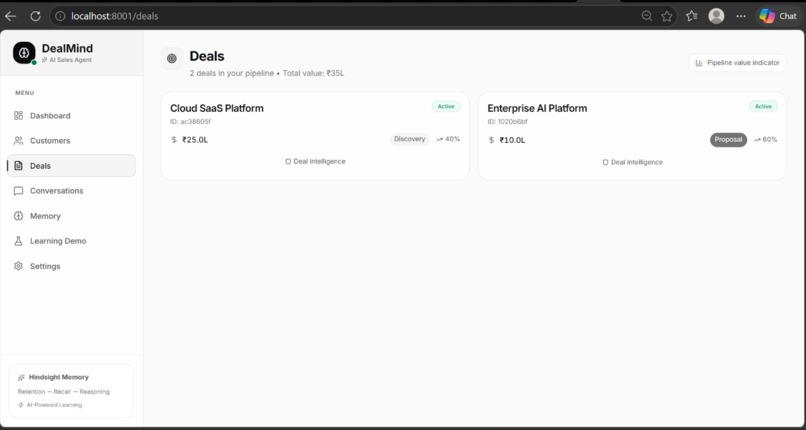Click the AI-Powered Learning label
The width and height of the screenshot is (806, 430).
pyautogui.click(x=54, y=405)
